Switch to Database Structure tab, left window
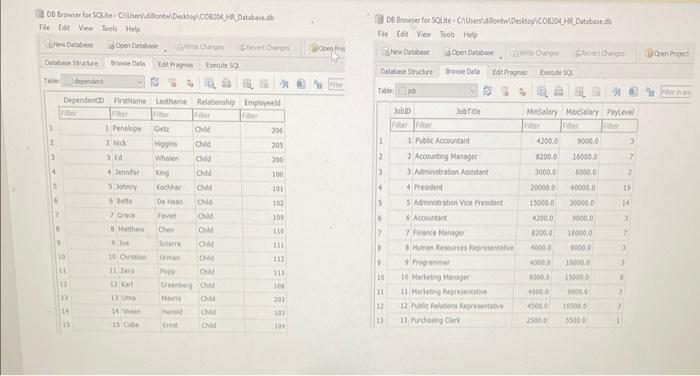 [71, 63]
